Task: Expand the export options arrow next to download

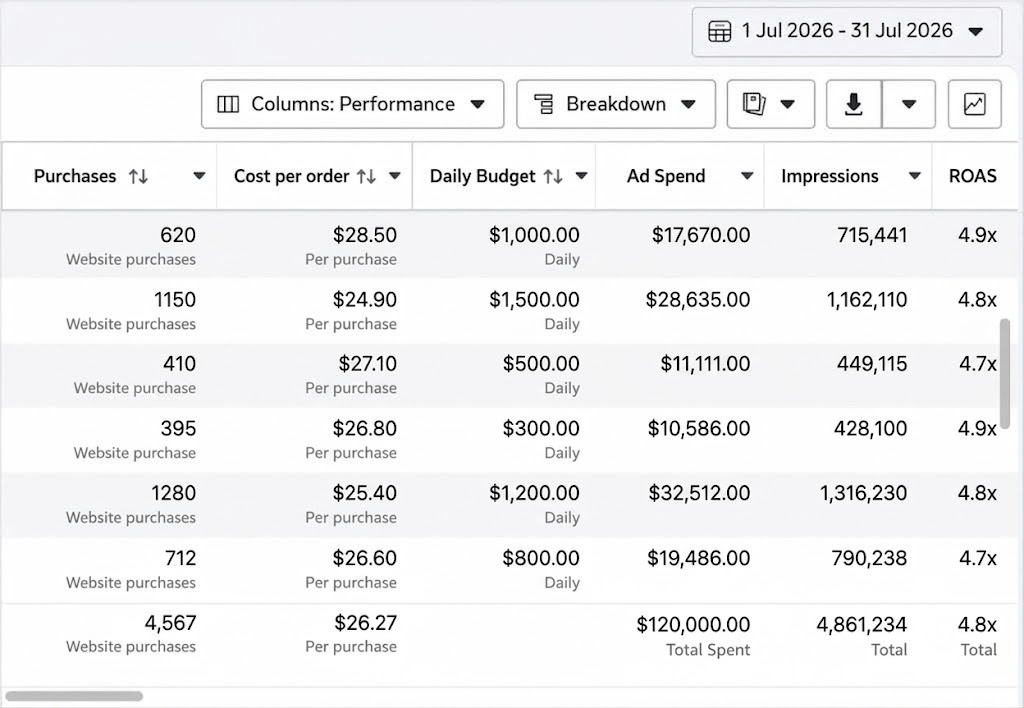Action: point(909,104)
